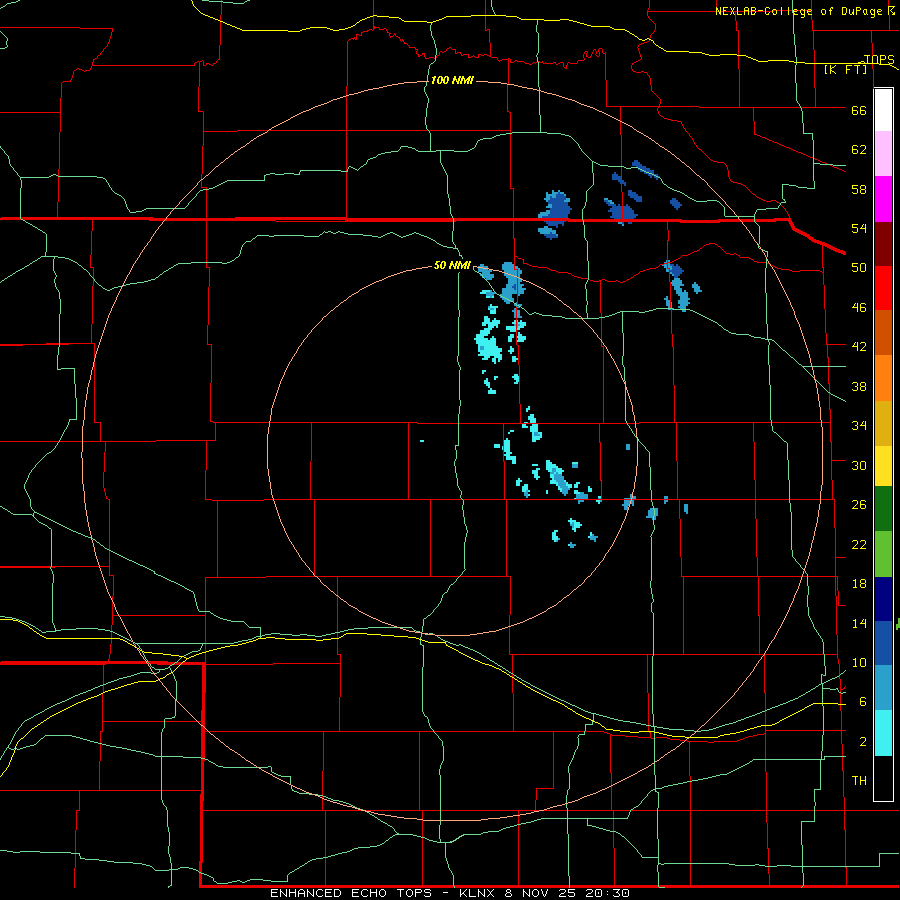The width and height of the screenshot is (900, 900).
Task: Select the dark red legend swatch
Action: (883, 243)
